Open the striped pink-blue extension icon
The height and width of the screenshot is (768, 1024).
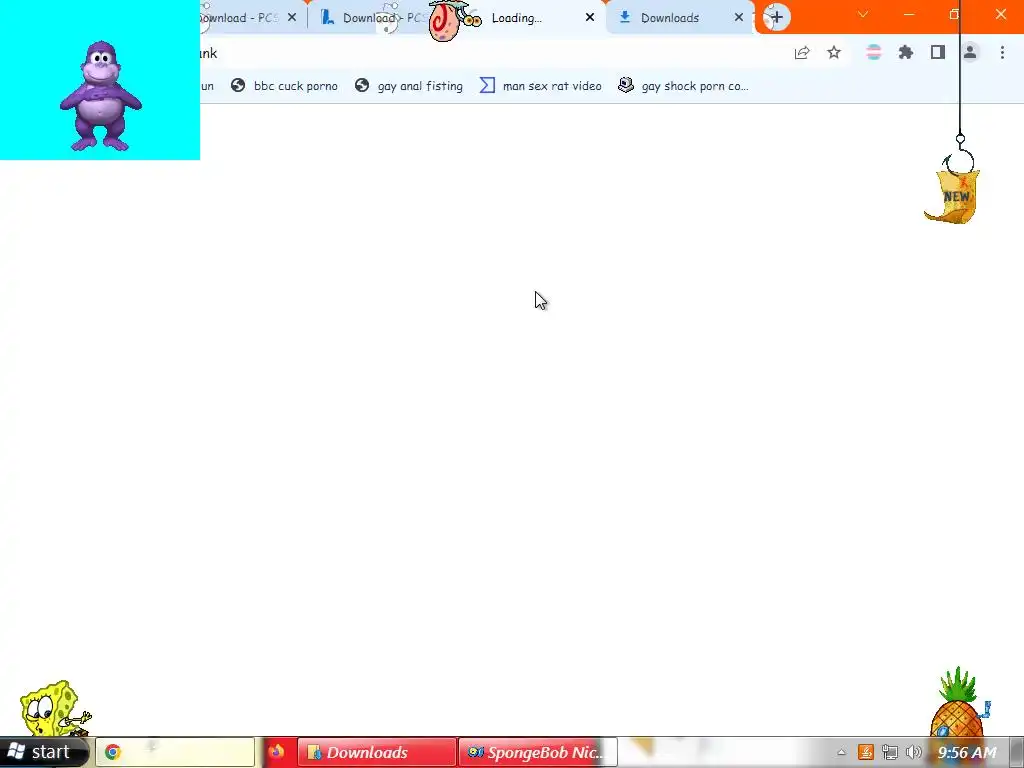point(873,53)
